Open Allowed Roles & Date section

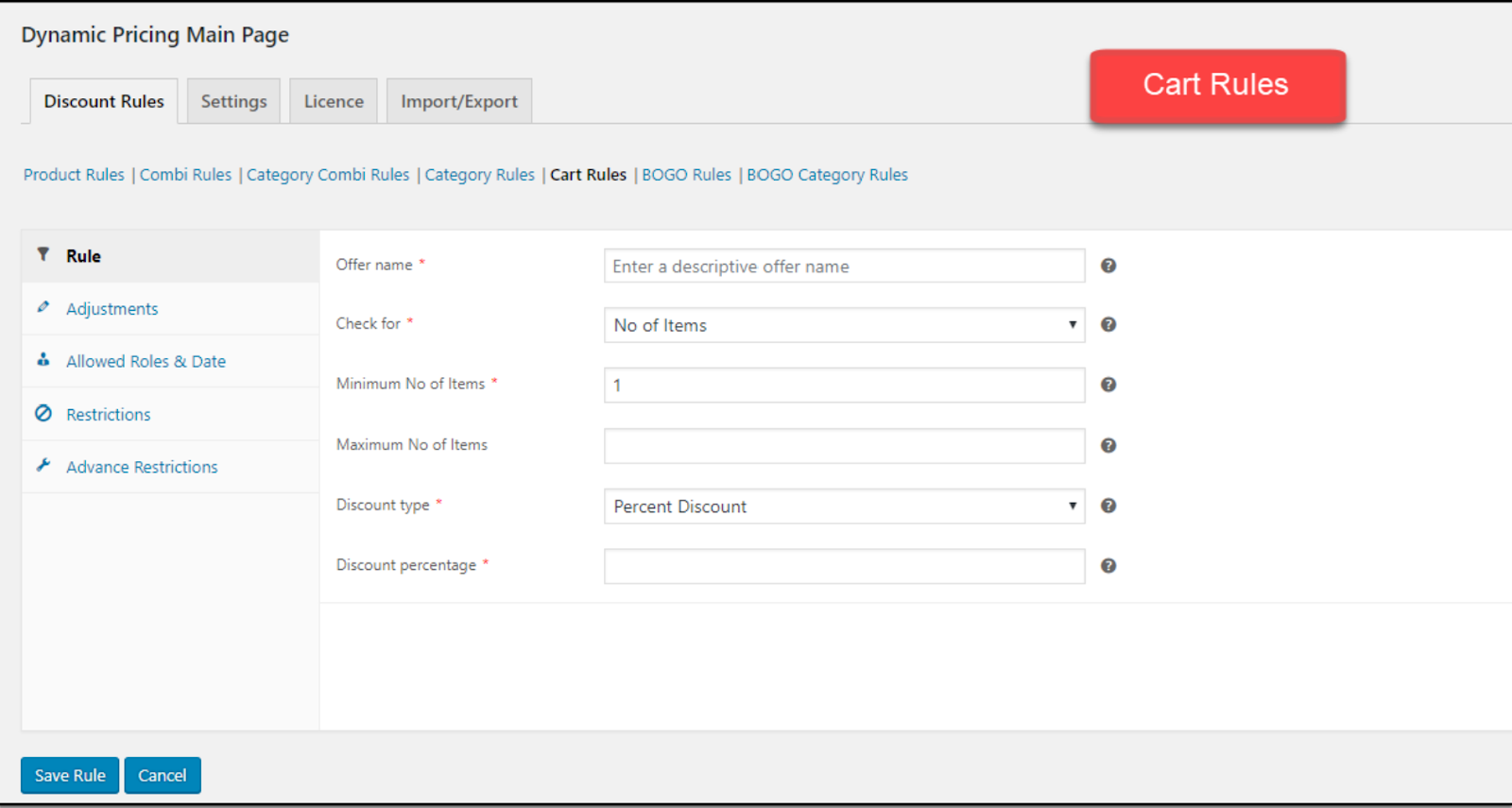pos(170,361)
